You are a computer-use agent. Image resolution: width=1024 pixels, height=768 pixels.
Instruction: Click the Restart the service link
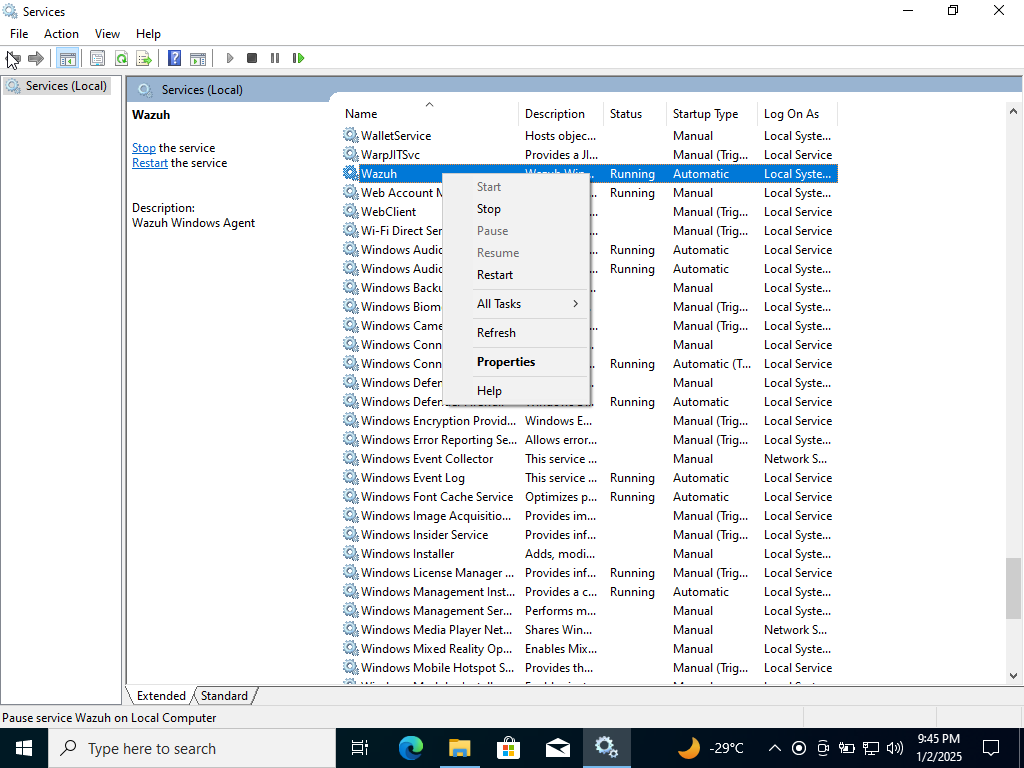pyautogui.click(x=150, y=163)
